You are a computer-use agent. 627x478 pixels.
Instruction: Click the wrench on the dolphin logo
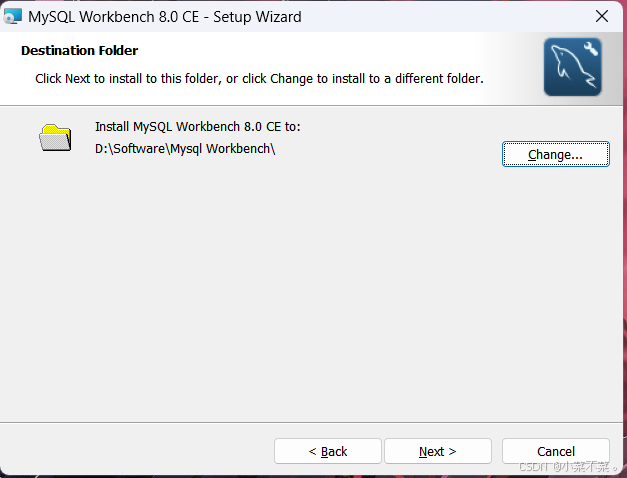(588, 51)
